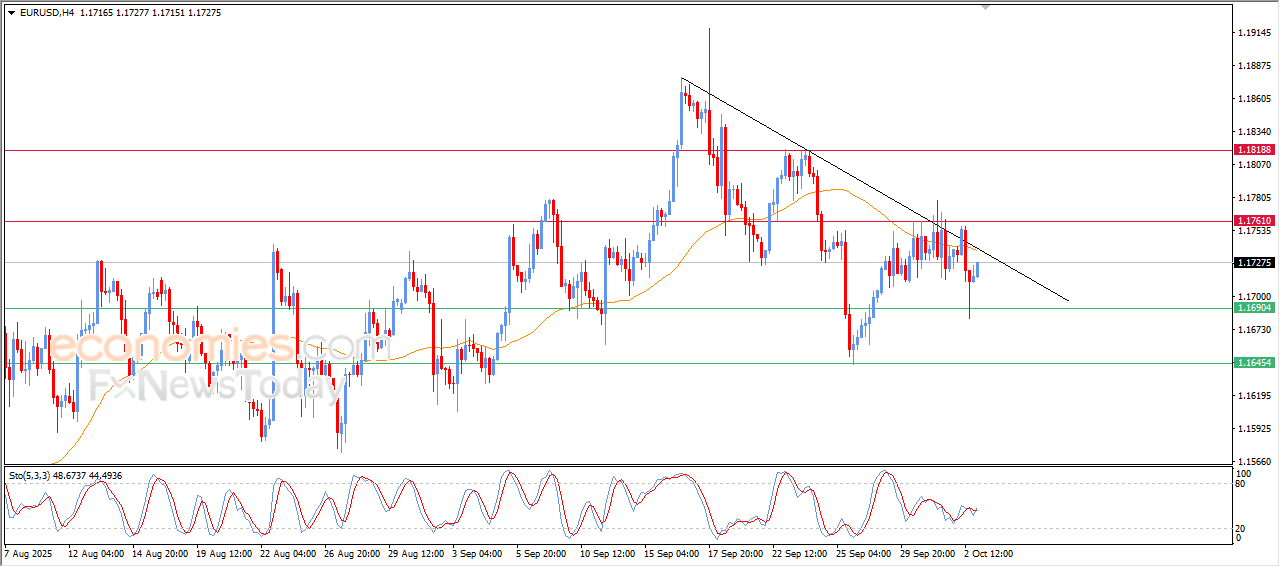Click the 1.17000 price axis value

pyautogui.click(x=1254, y=297)
